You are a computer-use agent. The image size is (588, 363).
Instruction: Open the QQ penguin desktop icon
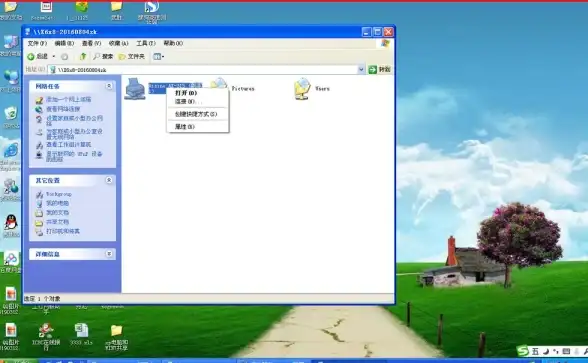[x=11, y=222]
